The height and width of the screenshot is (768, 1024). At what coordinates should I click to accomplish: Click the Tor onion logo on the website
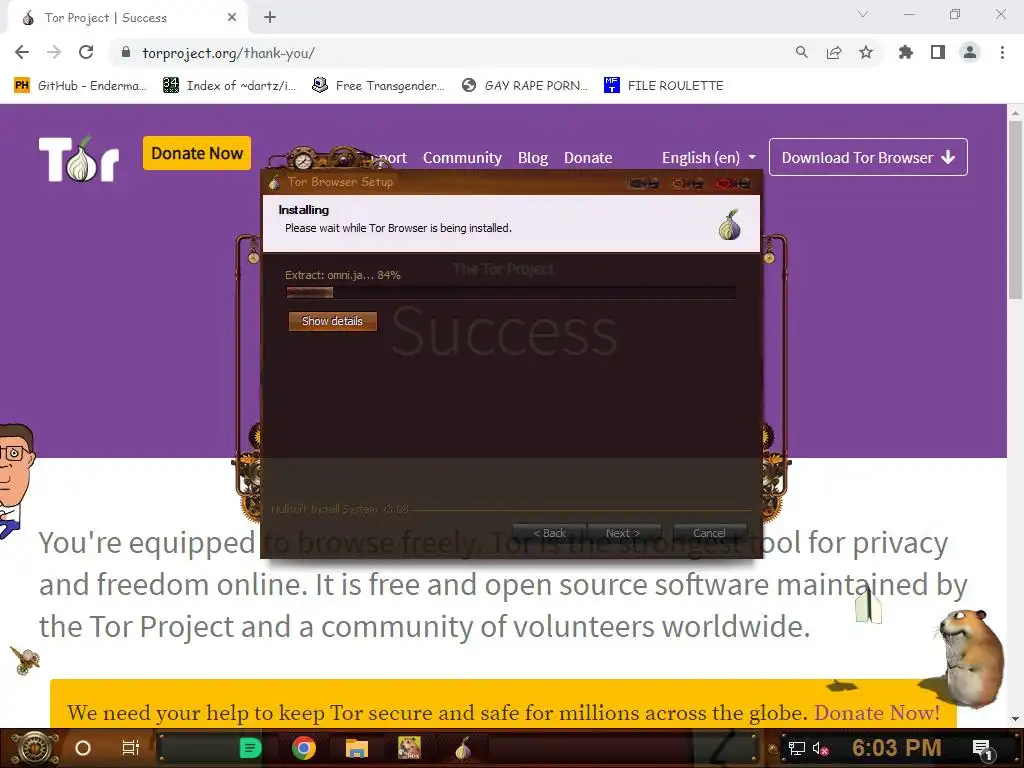[79, 158]
